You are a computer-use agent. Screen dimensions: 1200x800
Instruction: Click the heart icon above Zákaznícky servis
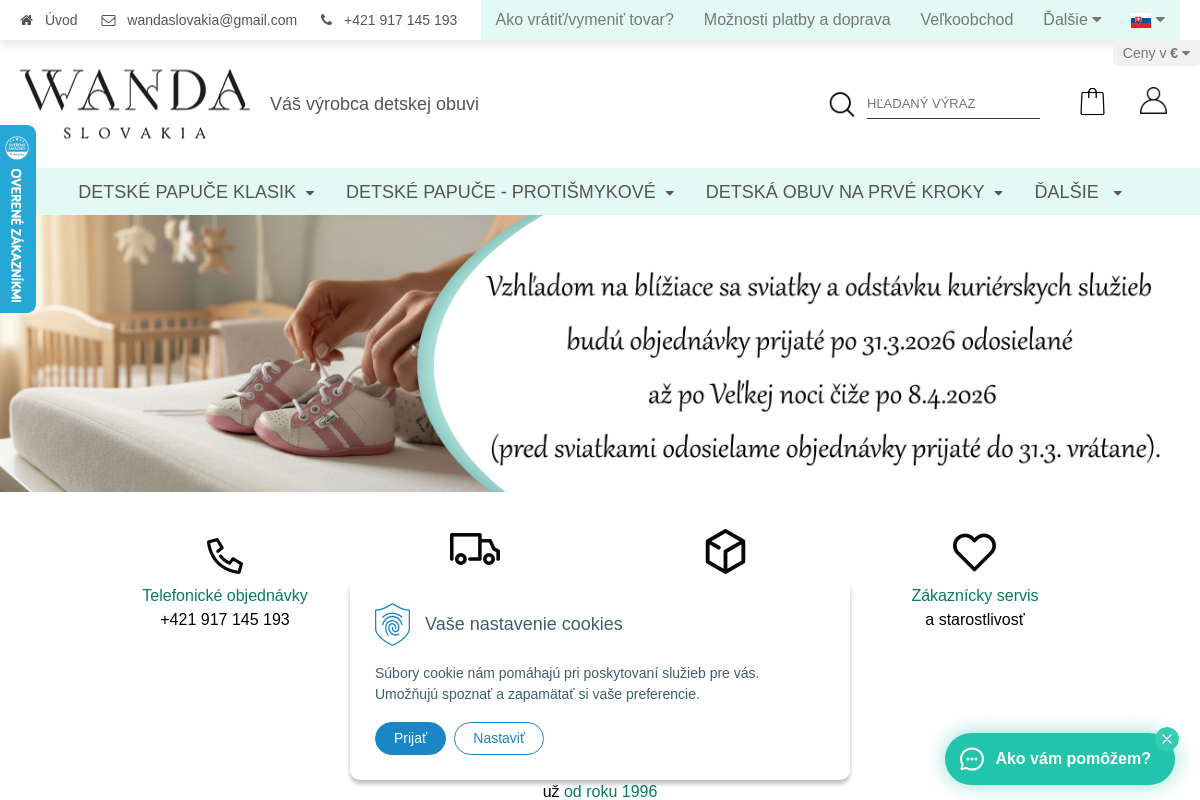pos(974,552)
